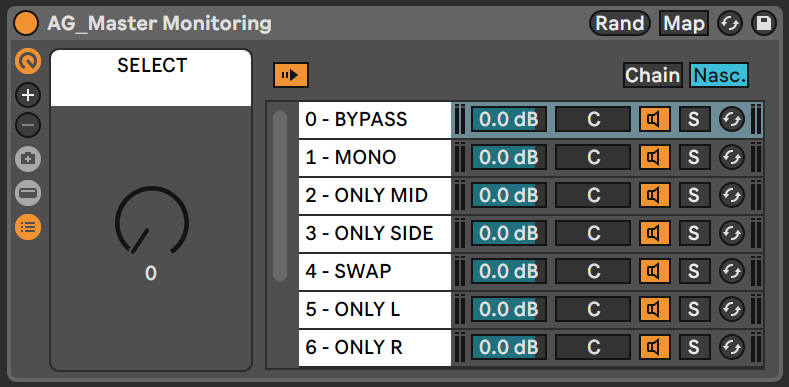Deactivate the 2 - ONLY MID chain speaker
Screen dimensions: 789x387
click(x=655, y=195)
